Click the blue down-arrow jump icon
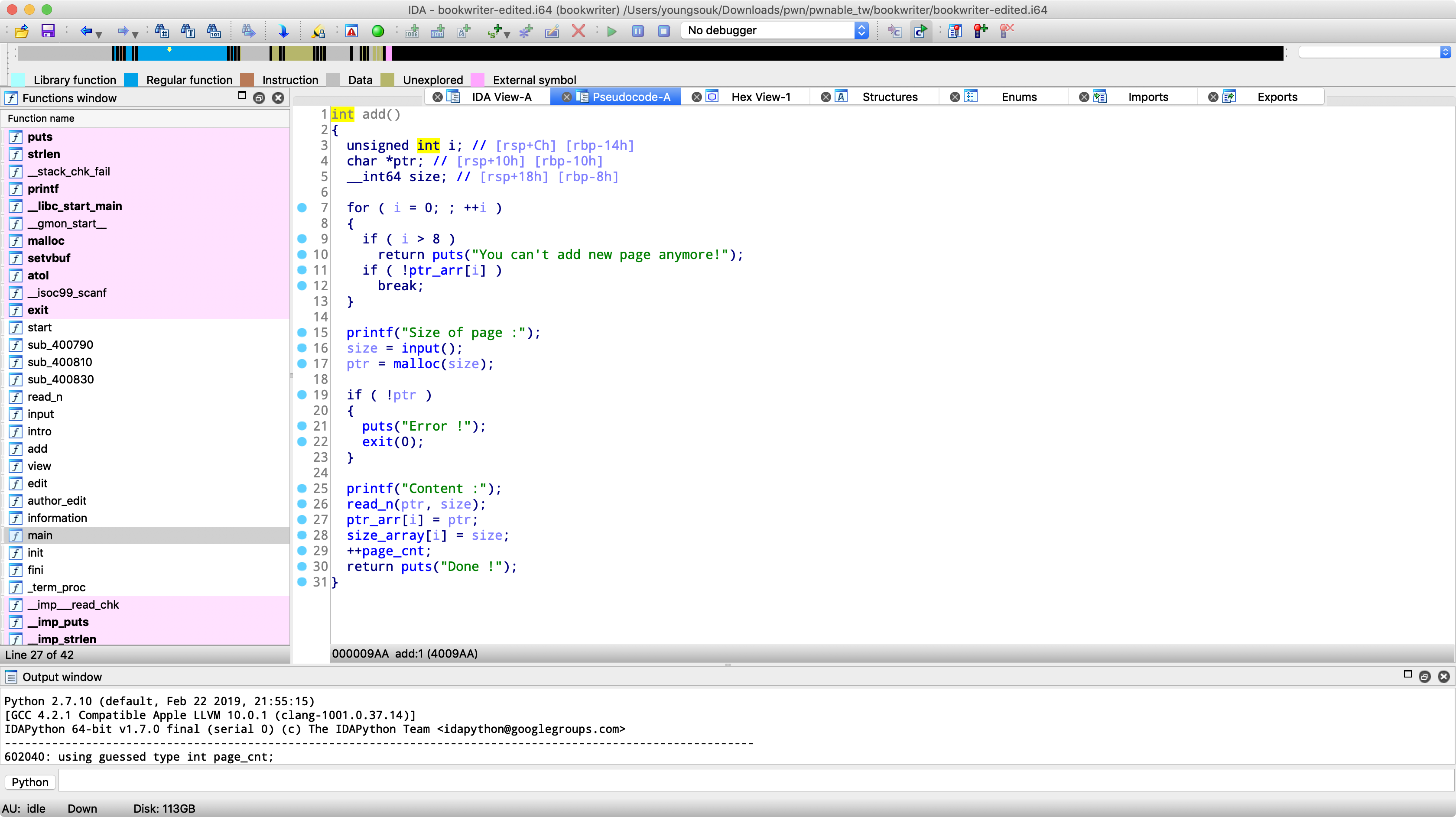This screenshot has height=817, width=1456. click(284, 31)
